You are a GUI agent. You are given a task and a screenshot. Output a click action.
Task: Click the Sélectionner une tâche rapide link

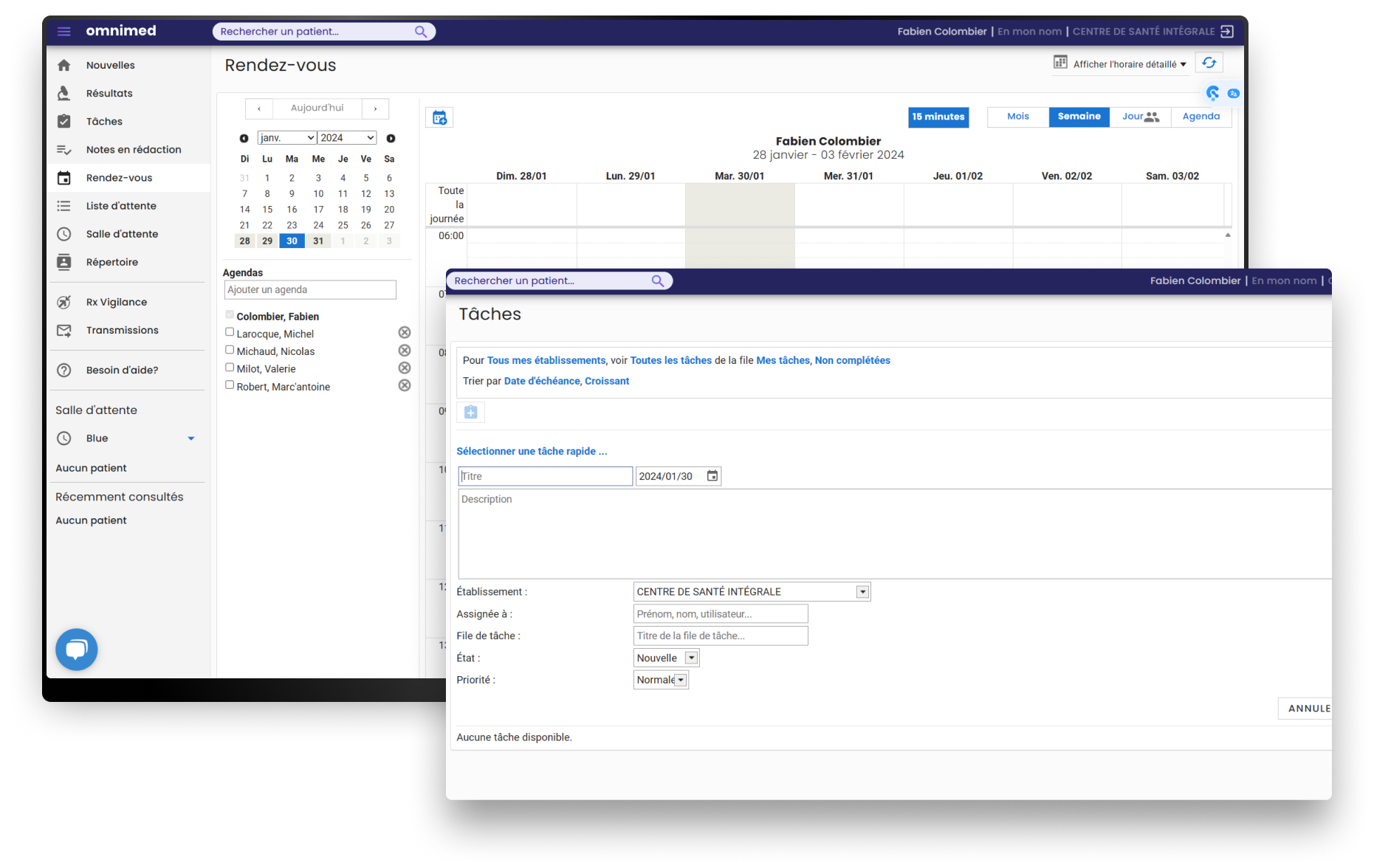pyautogui.click(x=532, y=451)
